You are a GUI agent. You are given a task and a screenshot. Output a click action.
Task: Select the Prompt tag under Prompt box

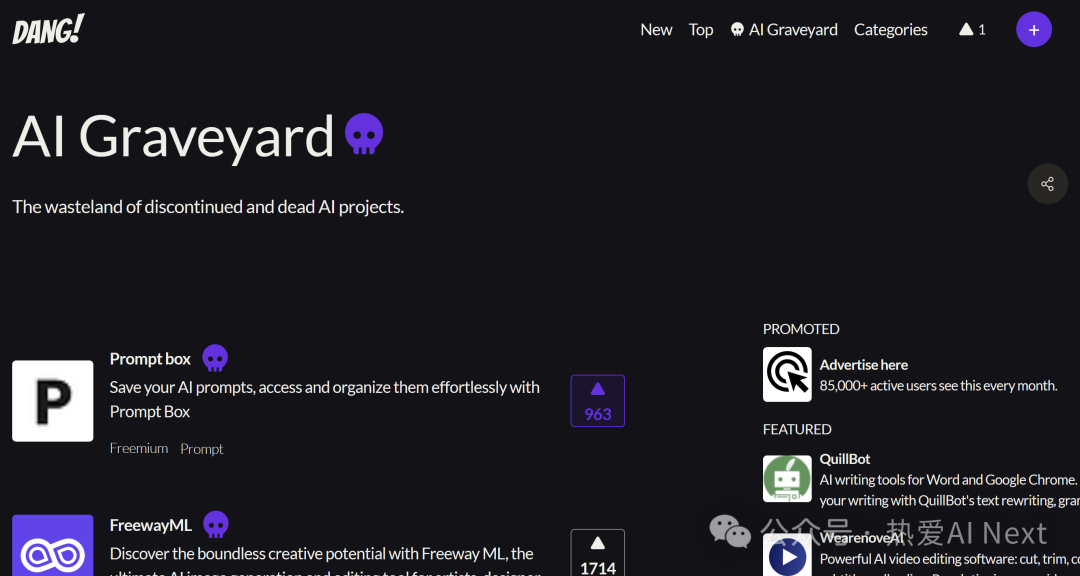[202, 449]
